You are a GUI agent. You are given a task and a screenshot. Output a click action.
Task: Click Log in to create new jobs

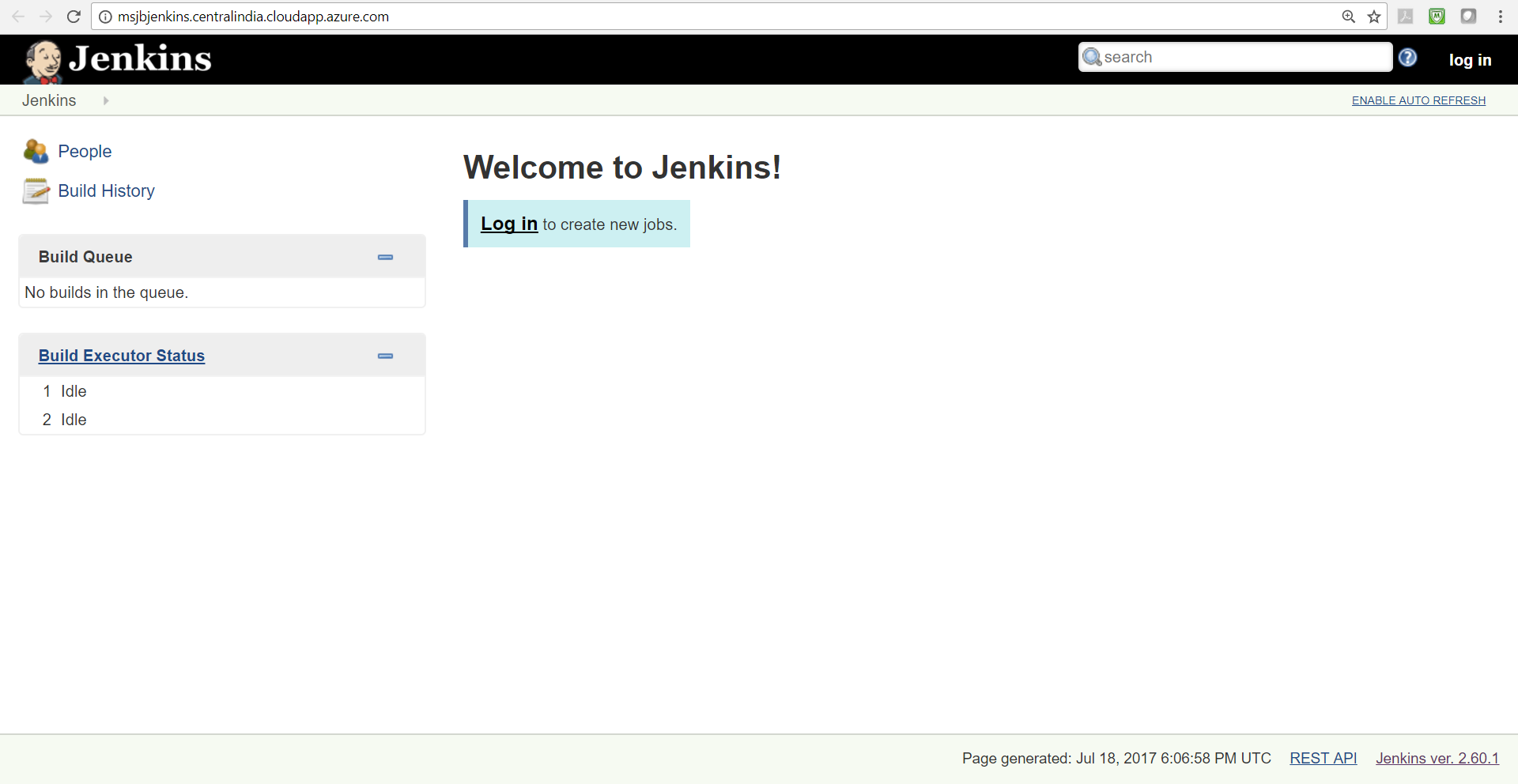click(509, 224)
